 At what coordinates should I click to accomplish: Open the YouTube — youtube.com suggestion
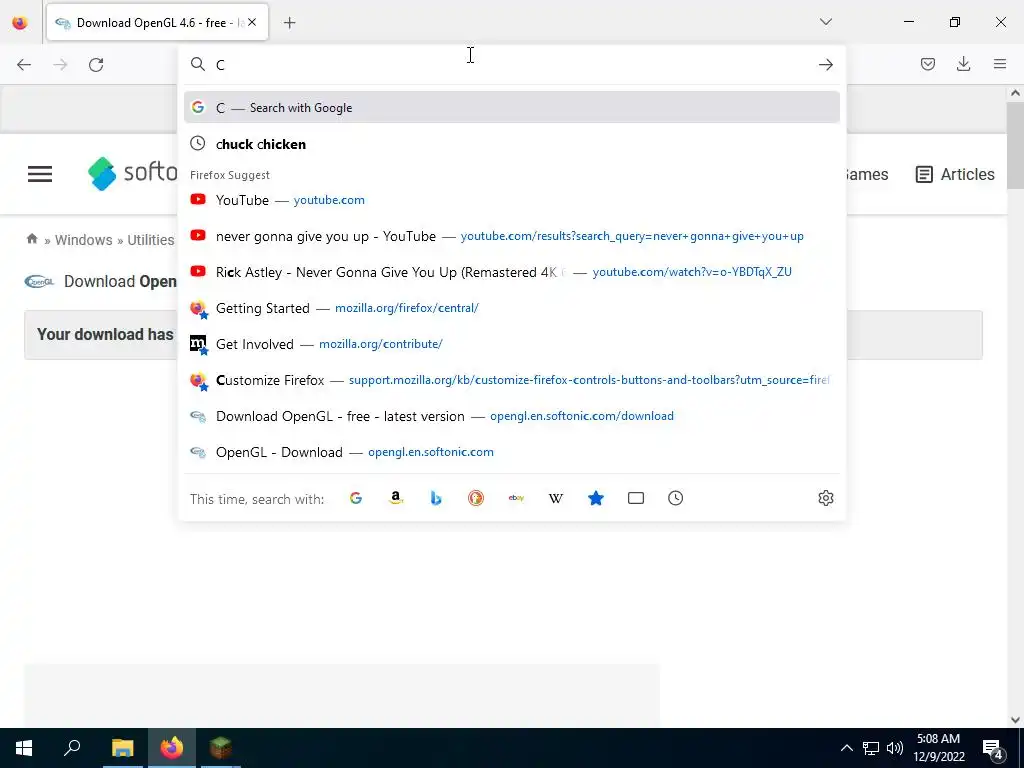511,200
